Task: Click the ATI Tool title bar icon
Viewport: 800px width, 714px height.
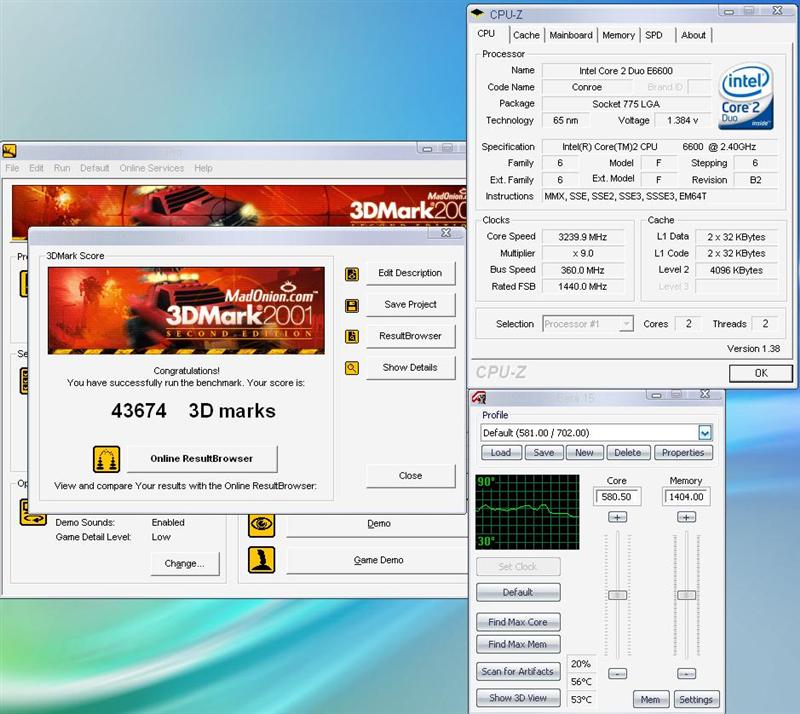Action: click(479, 397)
